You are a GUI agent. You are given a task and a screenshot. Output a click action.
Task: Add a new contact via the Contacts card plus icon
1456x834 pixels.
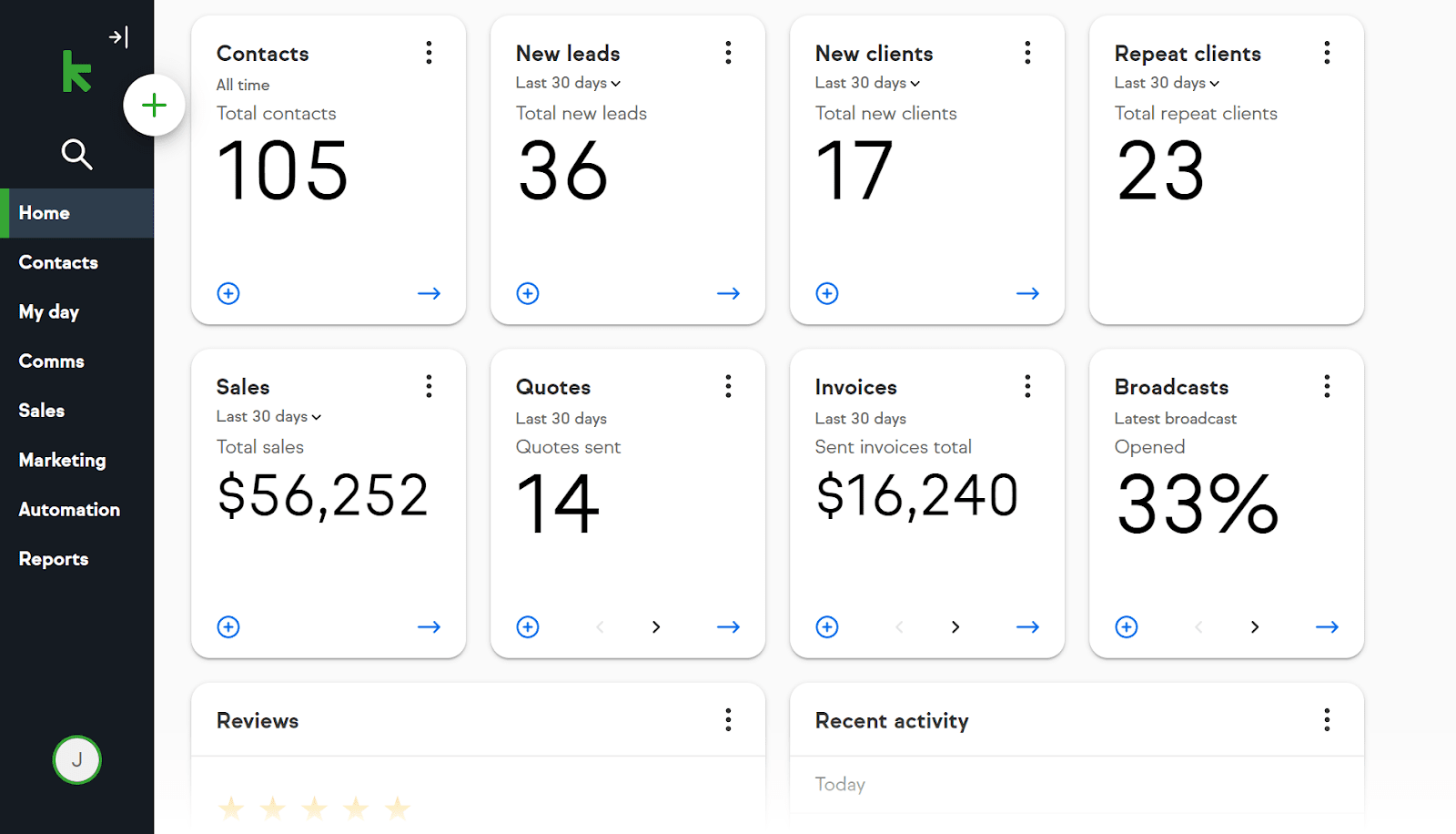[x=227, y=293]
